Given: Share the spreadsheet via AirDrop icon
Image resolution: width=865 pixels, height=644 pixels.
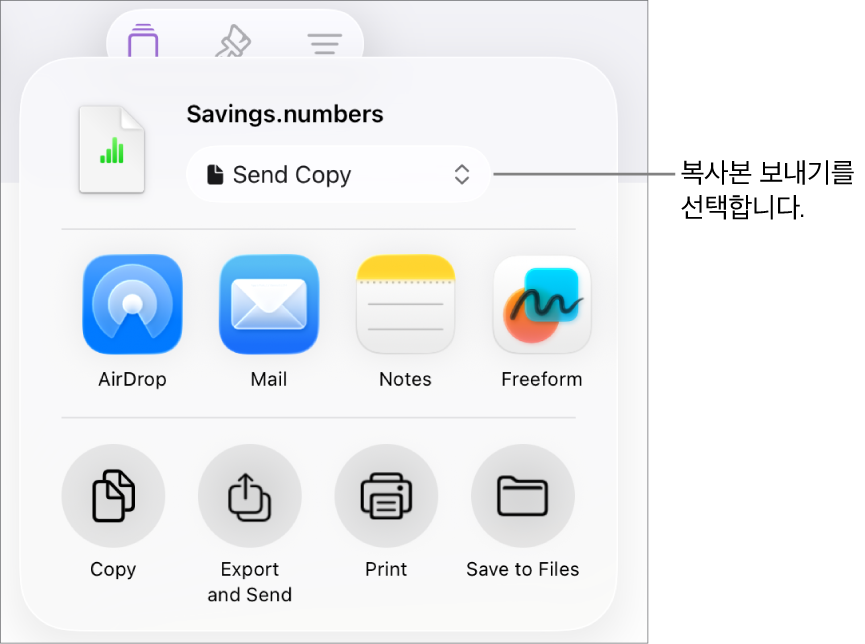Looking at the screenshot, I should [132, 304].
